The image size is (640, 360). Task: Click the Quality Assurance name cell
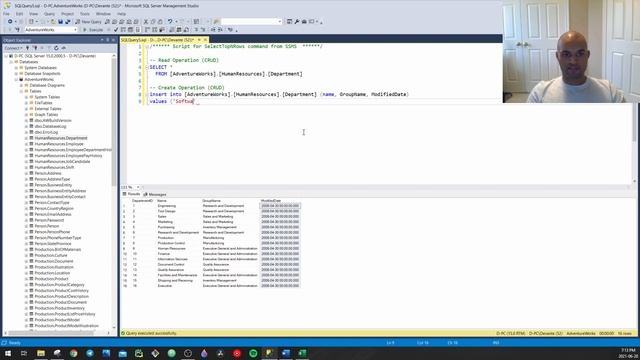pyautogui.click(x=171, y=270)
